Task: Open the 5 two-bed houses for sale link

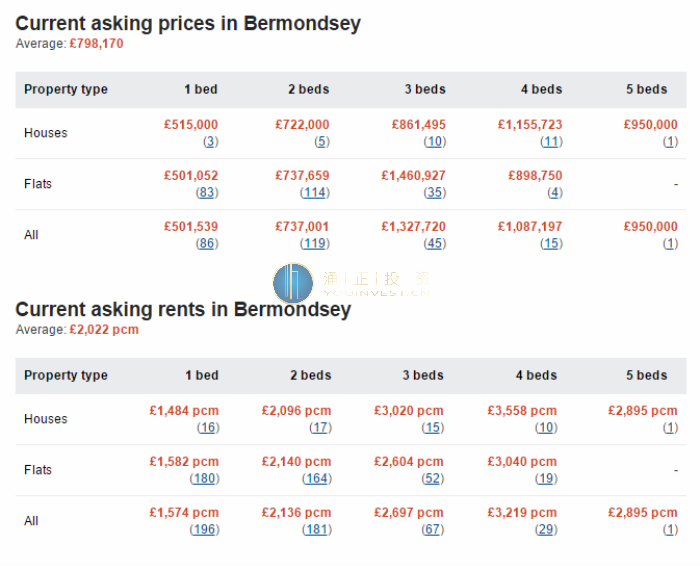Action: tap(322, 142)
